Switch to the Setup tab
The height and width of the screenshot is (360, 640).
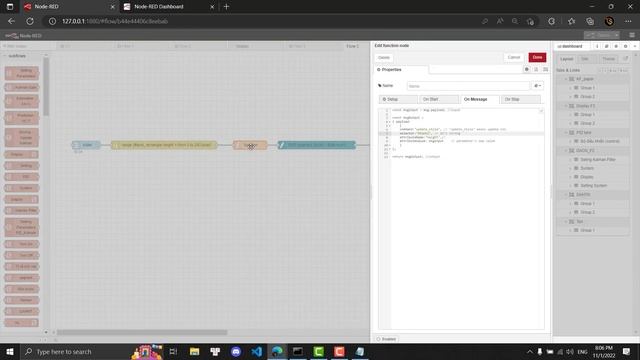[398, 99]
